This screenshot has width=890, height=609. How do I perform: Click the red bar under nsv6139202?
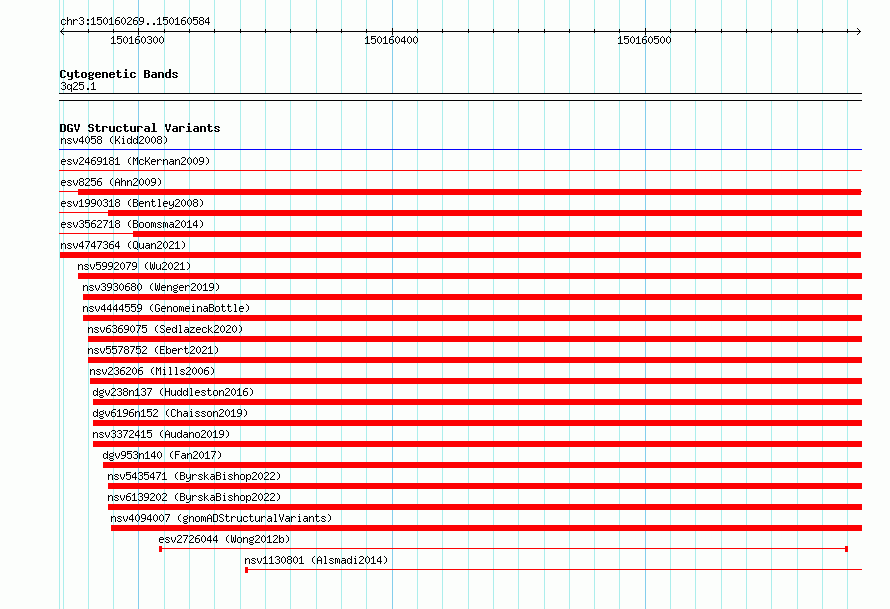click(x=485, y=507)
